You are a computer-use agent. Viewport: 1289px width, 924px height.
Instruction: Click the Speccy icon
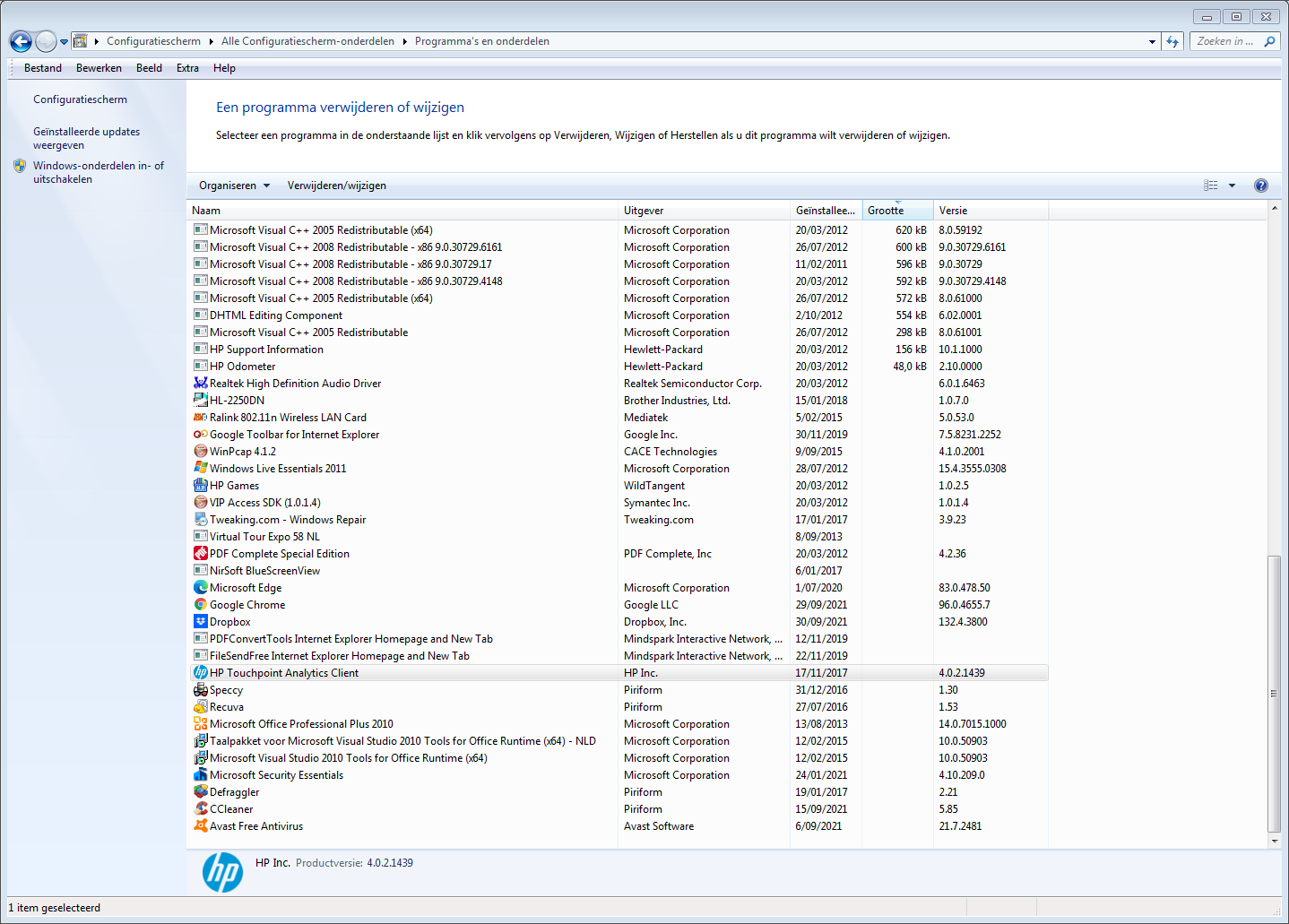click(x=201, y=690)
